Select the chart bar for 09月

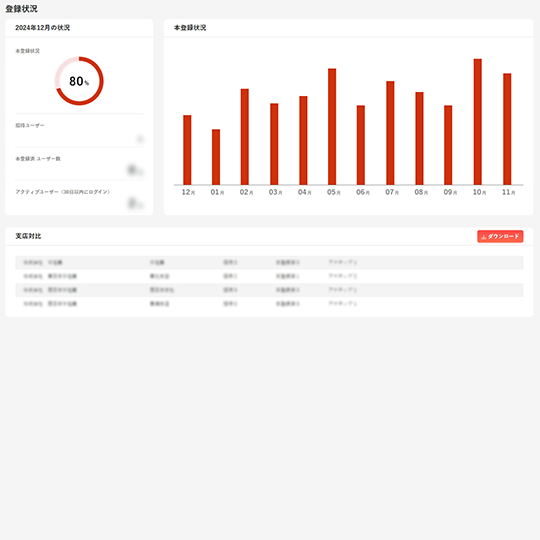[448, 145]
